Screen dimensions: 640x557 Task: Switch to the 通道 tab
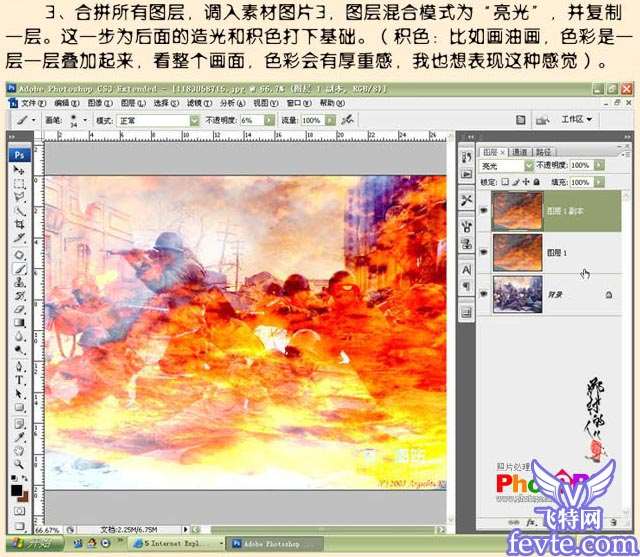coord(520,152)
